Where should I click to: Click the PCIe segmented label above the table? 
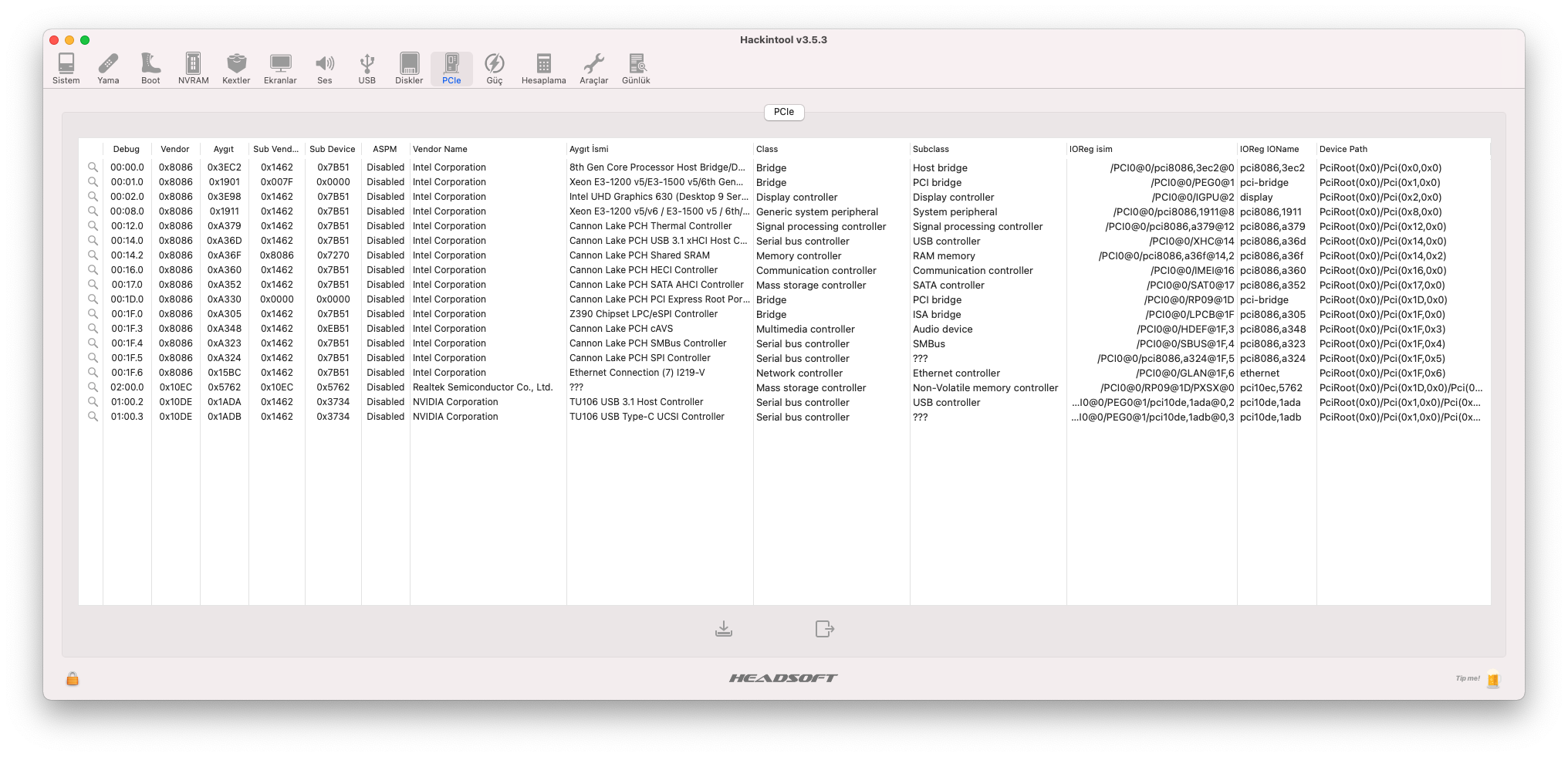point(784,112)
